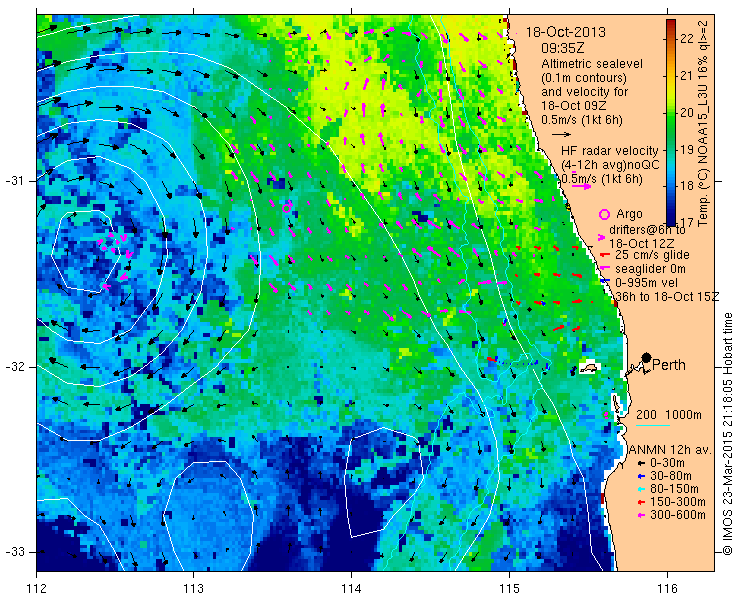Click the latitude axis label '-32'
This screenshot has width=740, height=600.
[x=14, y=367]
